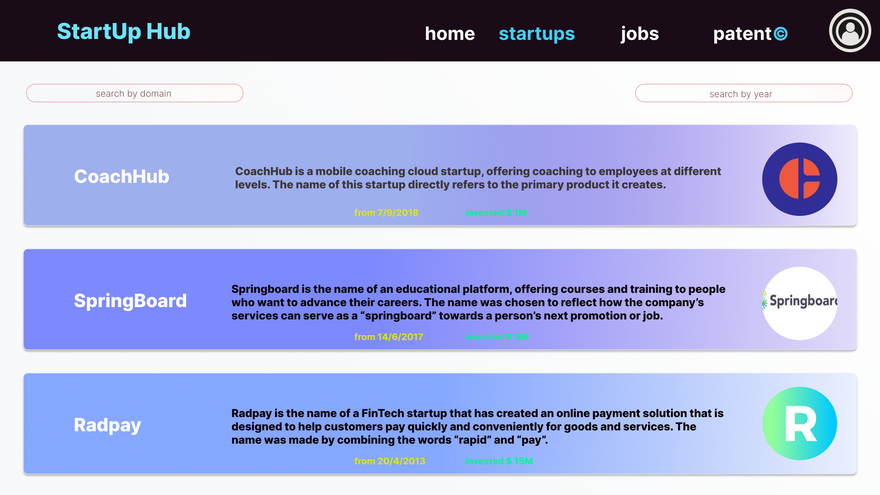
Task: Click SpringBoard's date 14/6/2017
Action: coord(388,337)
